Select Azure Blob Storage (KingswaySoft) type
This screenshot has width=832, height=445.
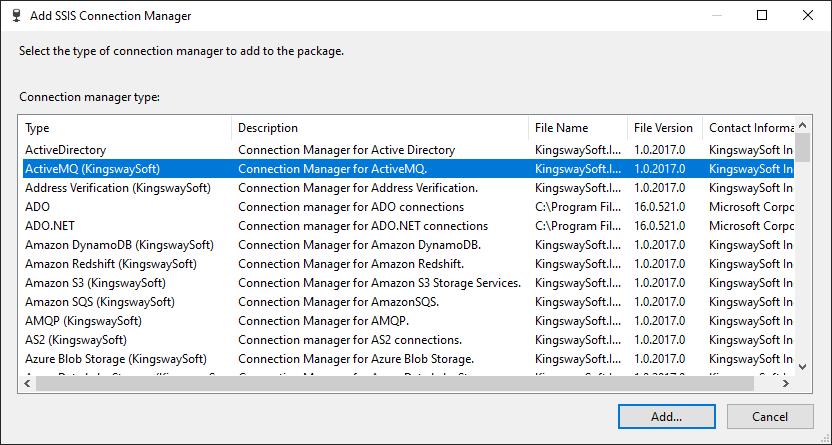coord(116,359)
